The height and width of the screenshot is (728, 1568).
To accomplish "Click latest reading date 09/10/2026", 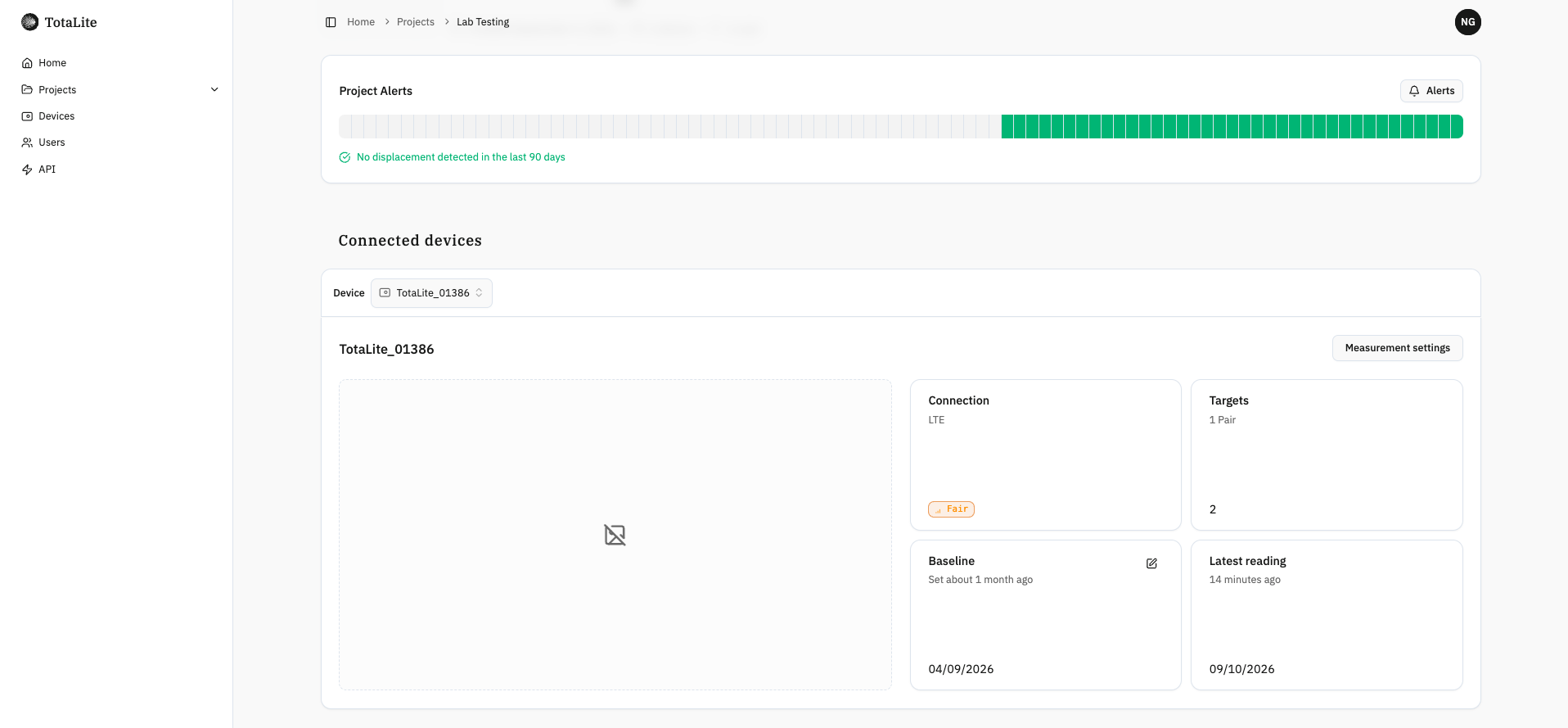I will [x=1241, y=669].
